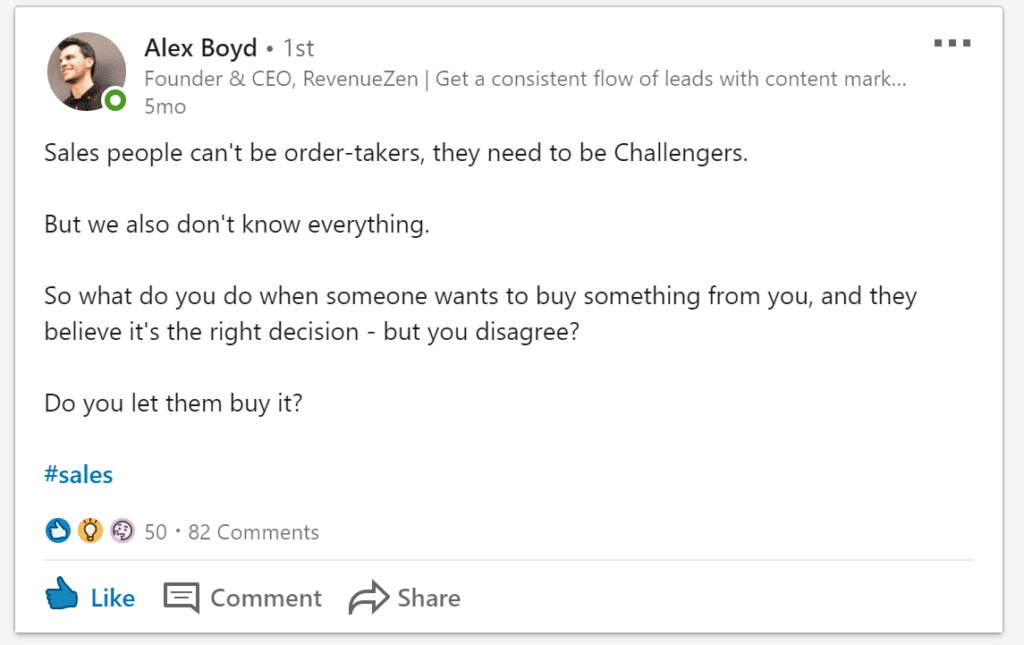Click the Share arrow icon
The image size is (1024, 645).
(x=367, y=598)
